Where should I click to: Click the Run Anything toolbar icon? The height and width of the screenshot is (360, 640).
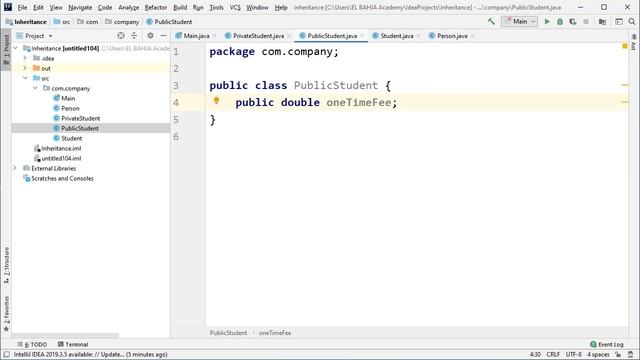click(x=619, y=22)
